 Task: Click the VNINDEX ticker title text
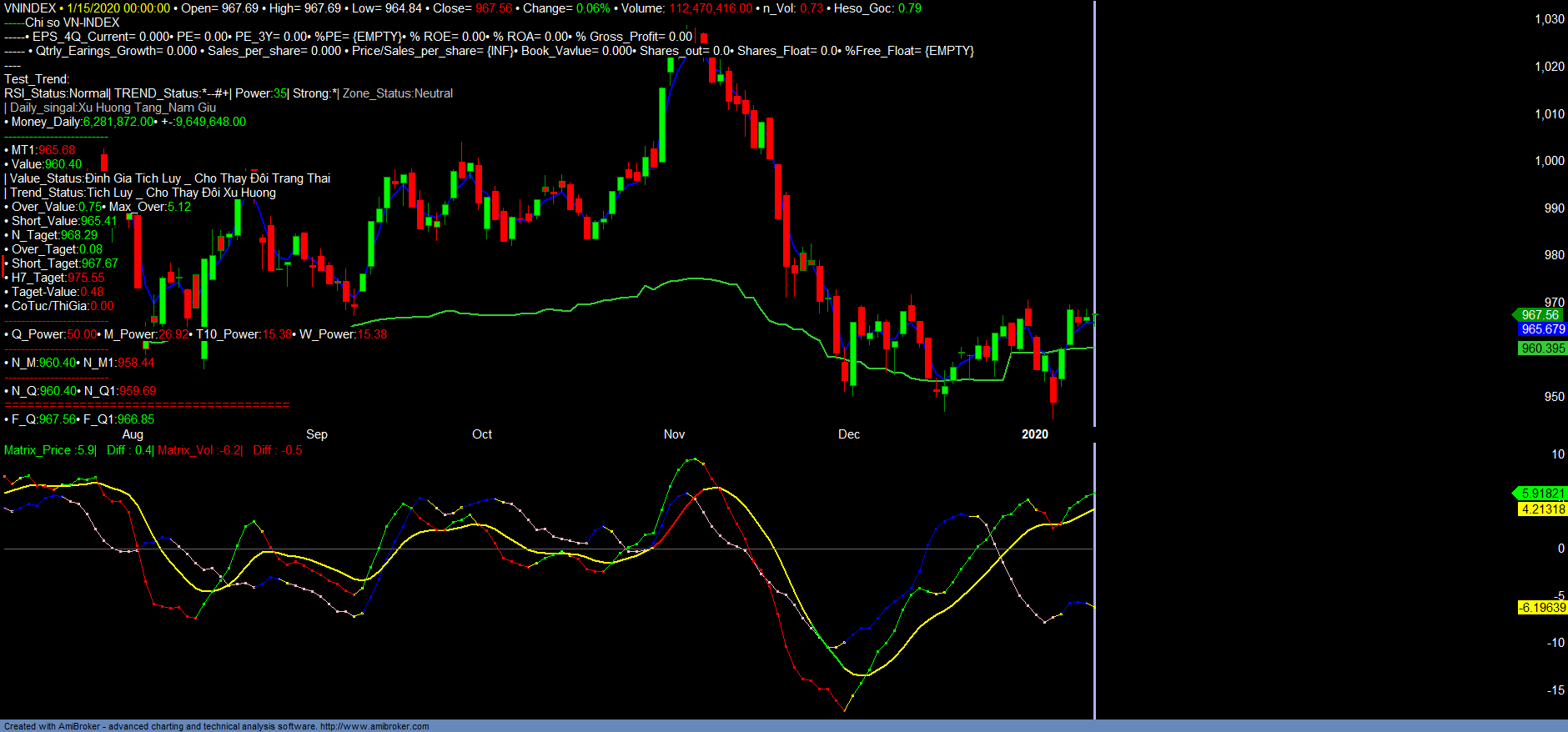pos(30,8)
